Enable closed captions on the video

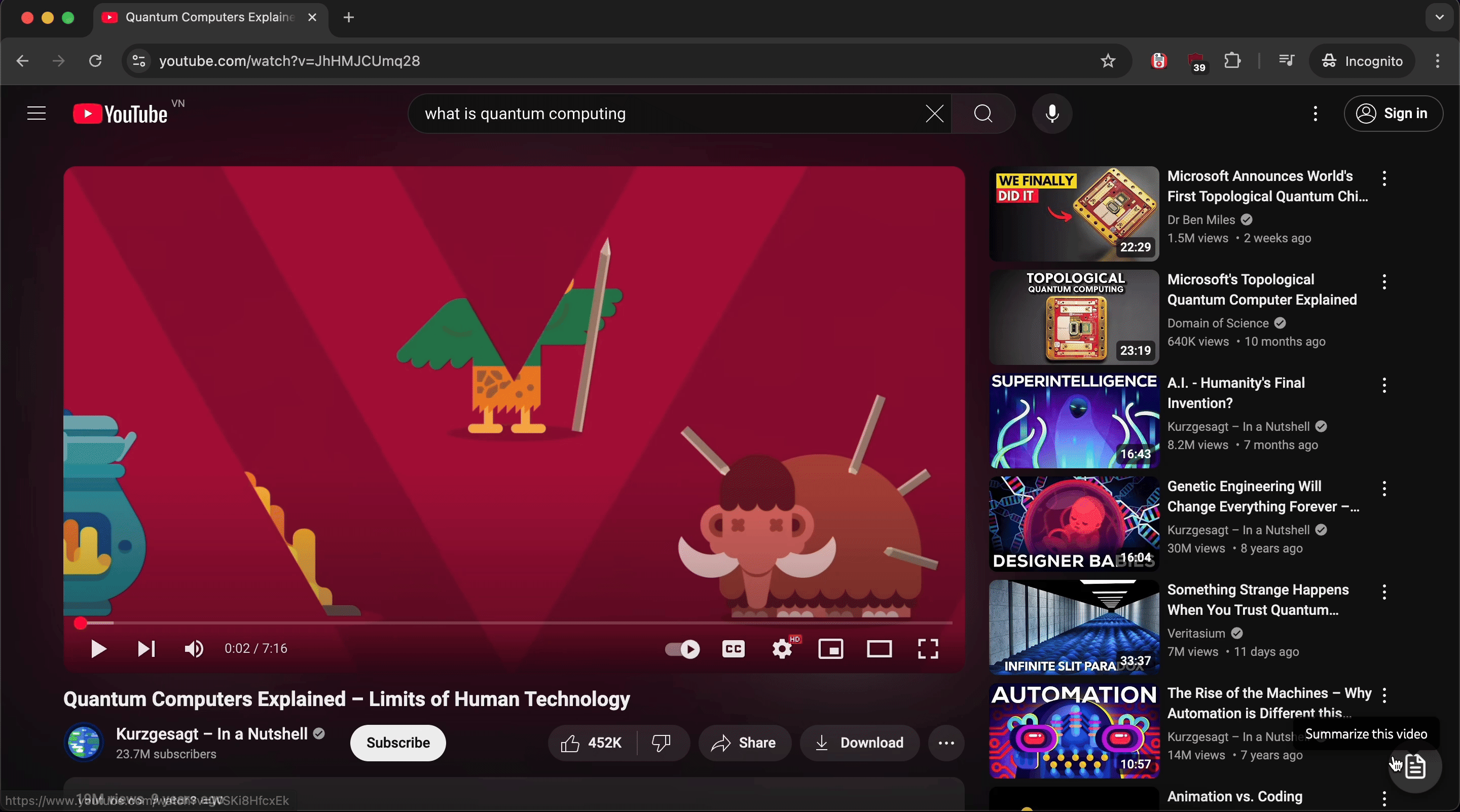click(733, 649)
